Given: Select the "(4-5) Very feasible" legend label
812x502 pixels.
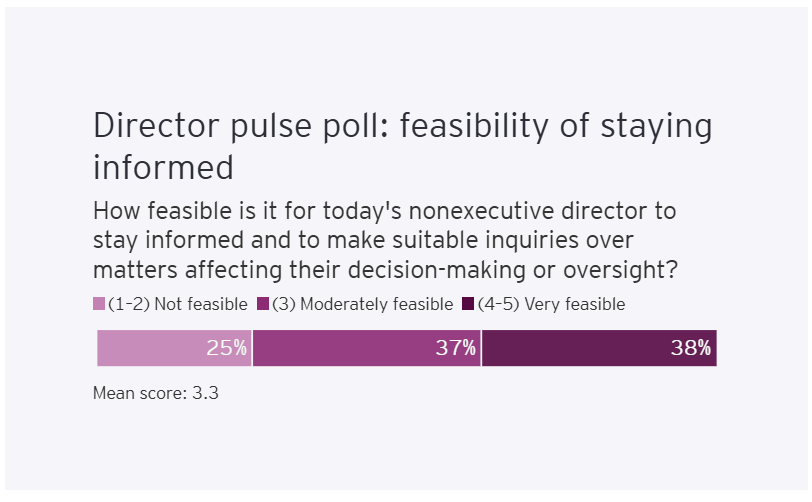Looking at the screenshot, I should tap(551, 304).
